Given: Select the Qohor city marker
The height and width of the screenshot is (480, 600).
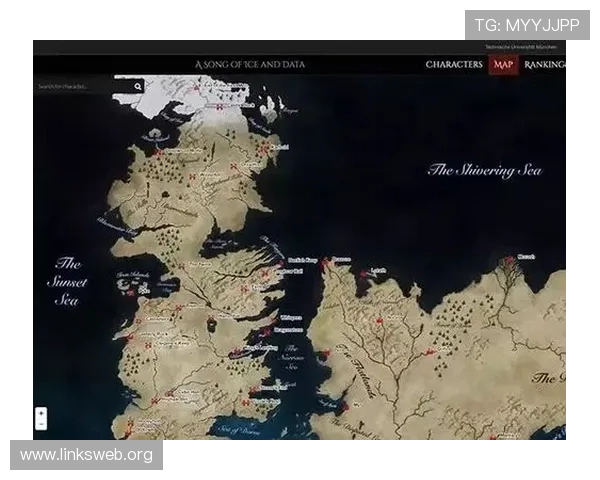Looking at the screenshot, I should tap(428, 352).
